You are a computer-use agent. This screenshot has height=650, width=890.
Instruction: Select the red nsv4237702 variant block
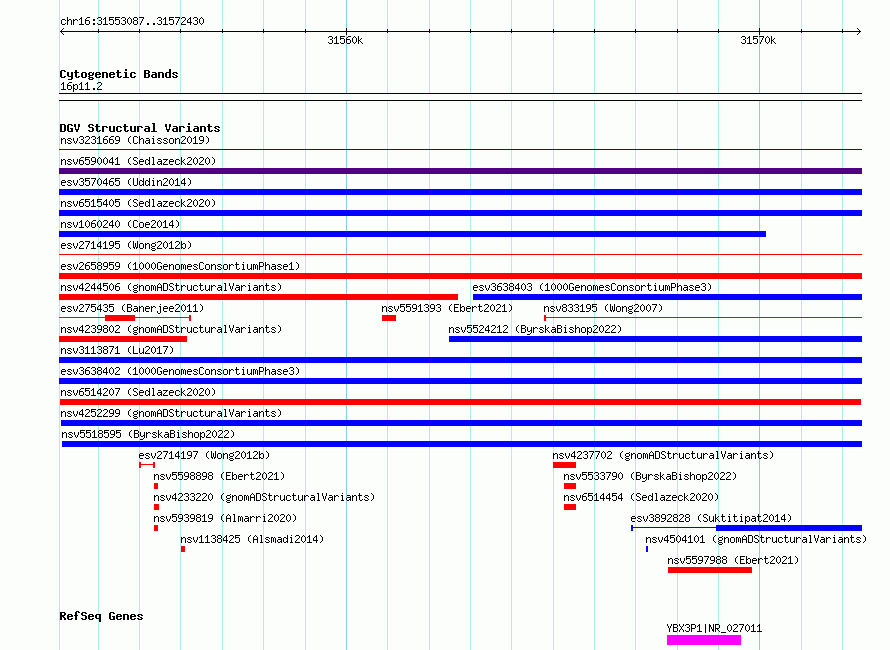[x=564, y=465]
